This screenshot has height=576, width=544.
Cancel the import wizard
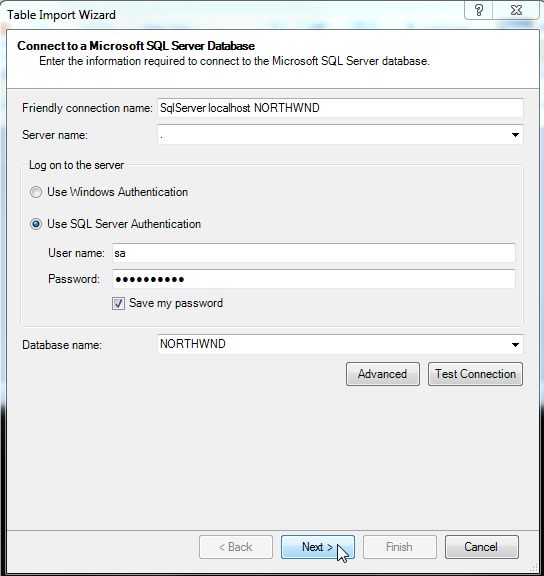(x=482, y=547)
